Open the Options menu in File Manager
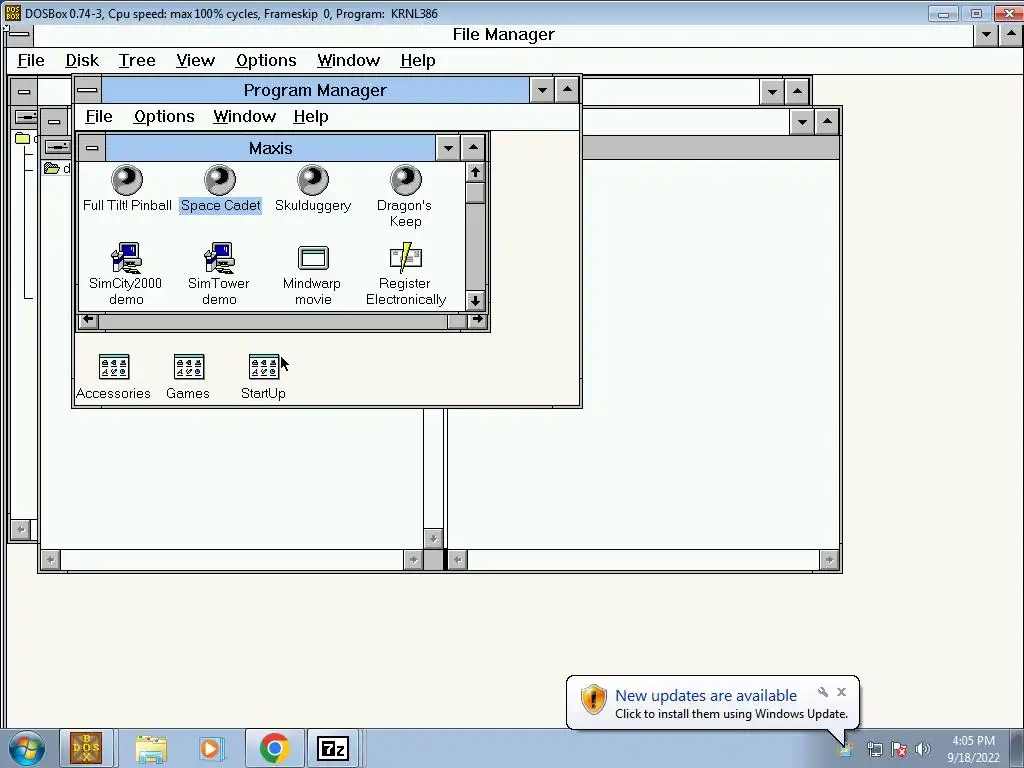 coord(266,61)
